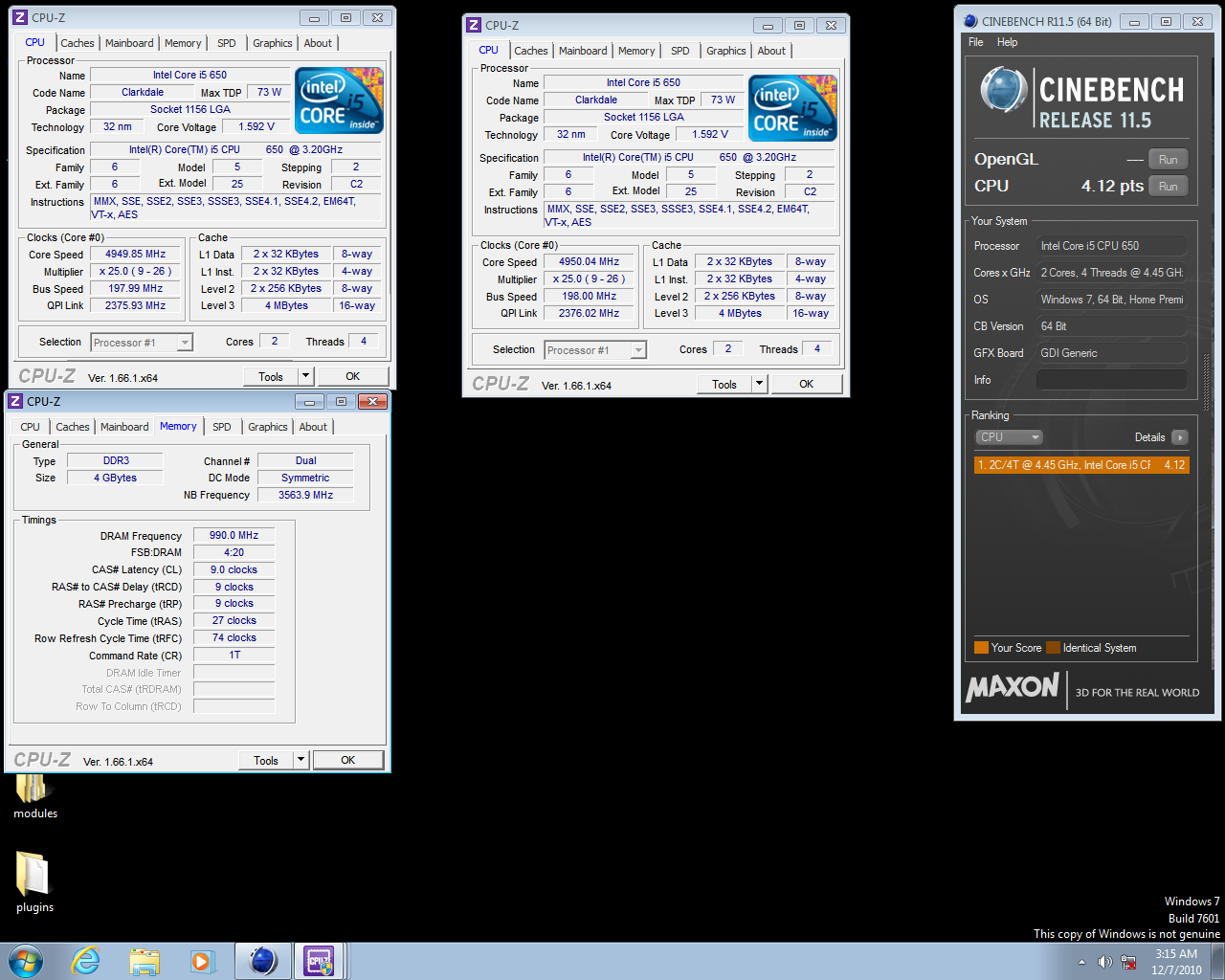The image size is (1225, 980).
Task: Show hidden system tray icons
Action: (x=1081, y=962)
